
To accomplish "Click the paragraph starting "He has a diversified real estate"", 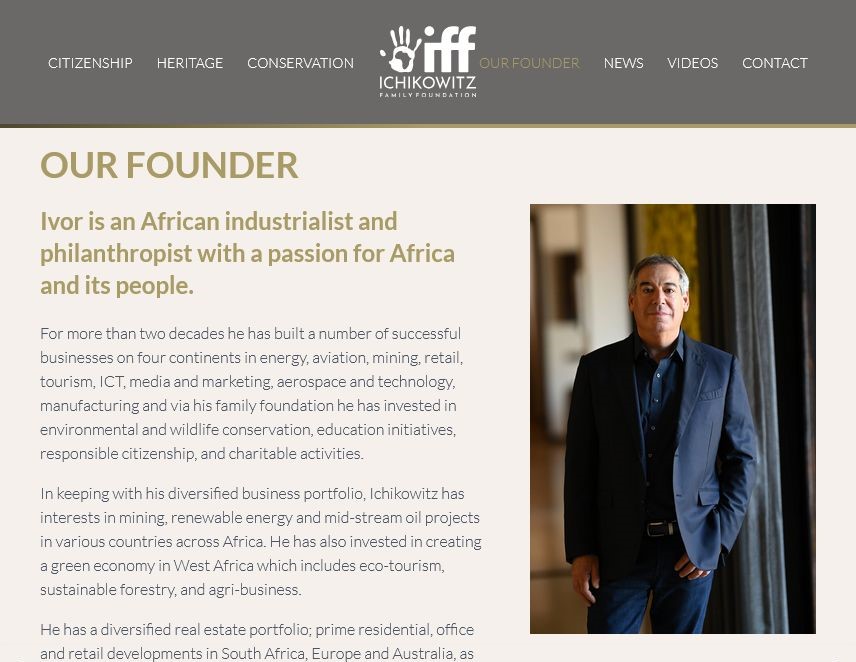I will [257, 641].
